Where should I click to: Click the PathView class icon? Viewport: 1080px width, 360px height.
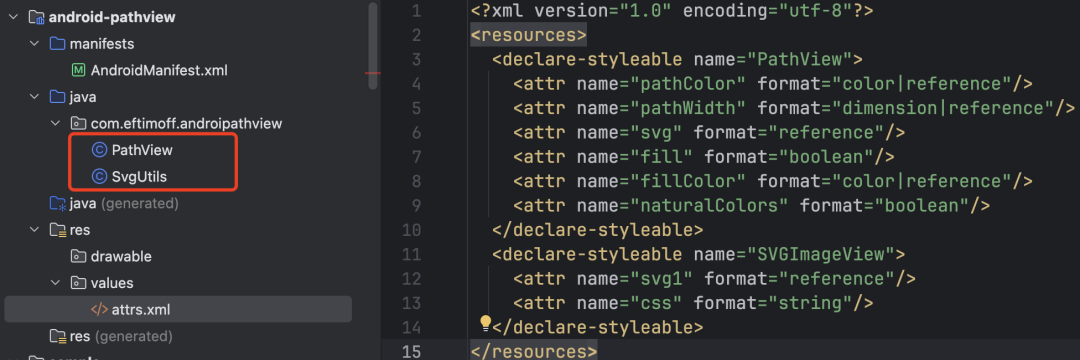[x=99, y=150]
